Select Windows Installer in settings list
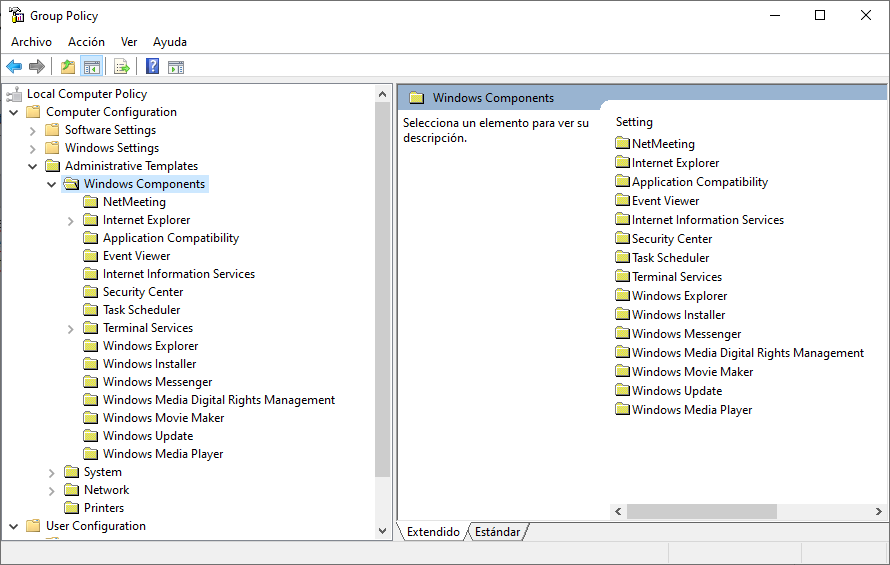The height and width of the screenshot is (565, 890). pyautogui.click(x=678, y=315)
